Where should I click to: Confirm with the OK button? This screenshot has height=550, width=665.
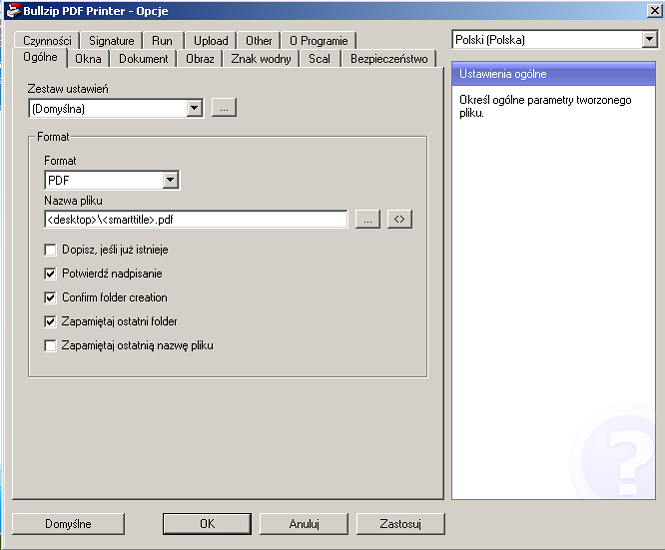[x=207, y=524]
